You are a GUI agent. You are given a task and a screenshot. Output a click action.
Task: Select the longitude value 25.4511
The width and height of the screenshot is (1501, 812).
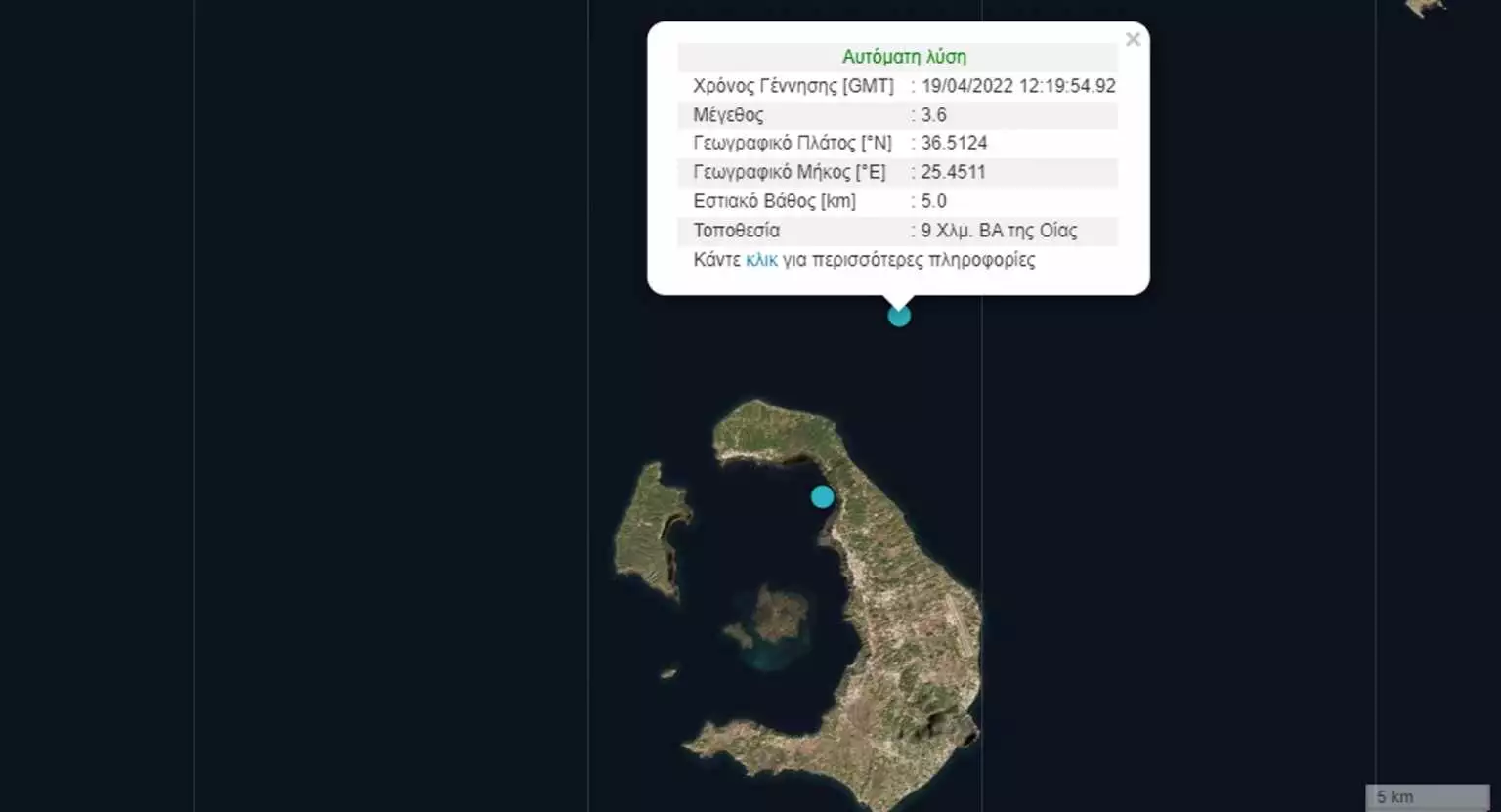click(x=953, y=172)
